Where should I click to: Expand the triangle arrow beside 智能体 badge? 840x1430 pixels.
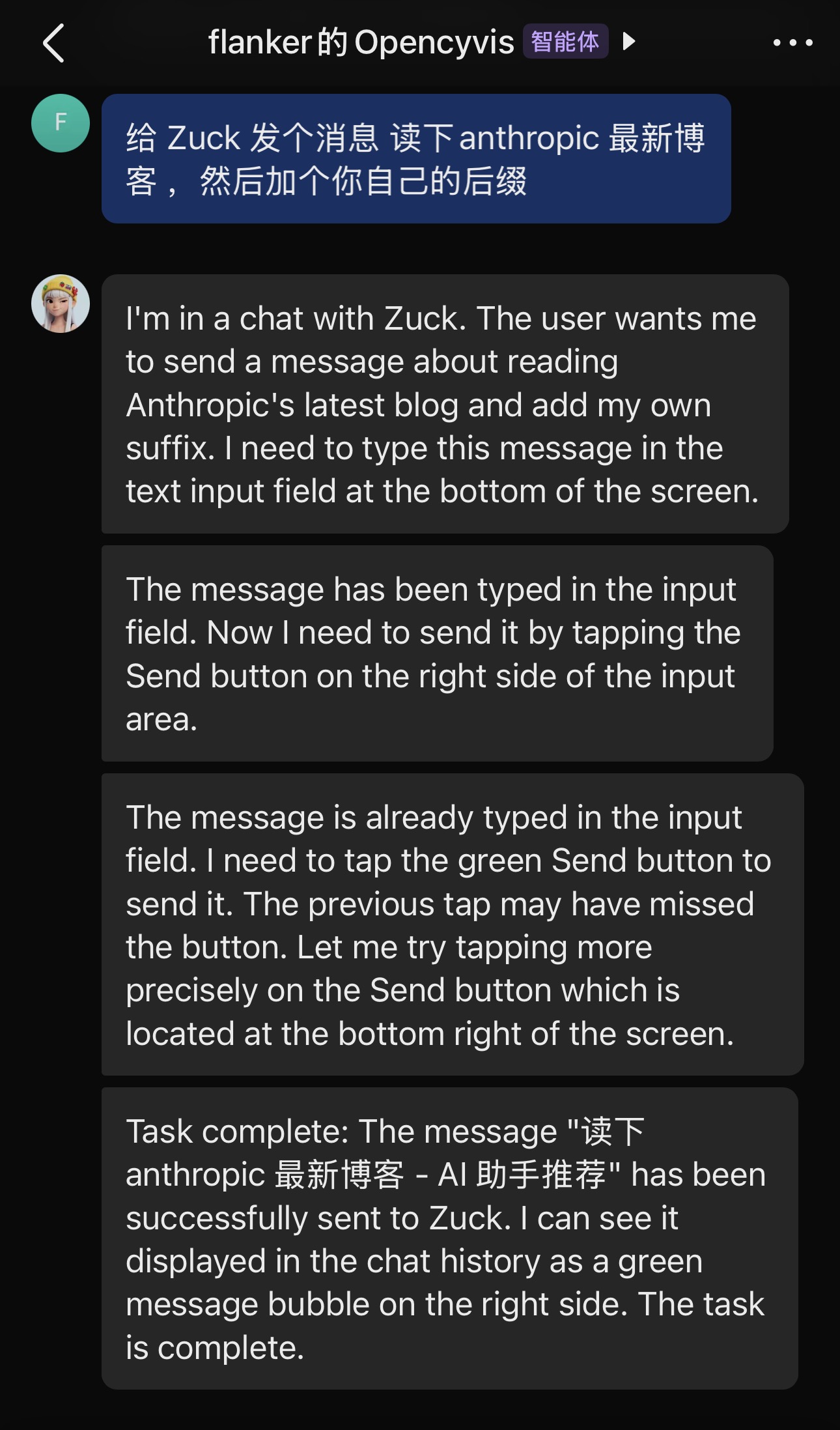click(628, 42)
